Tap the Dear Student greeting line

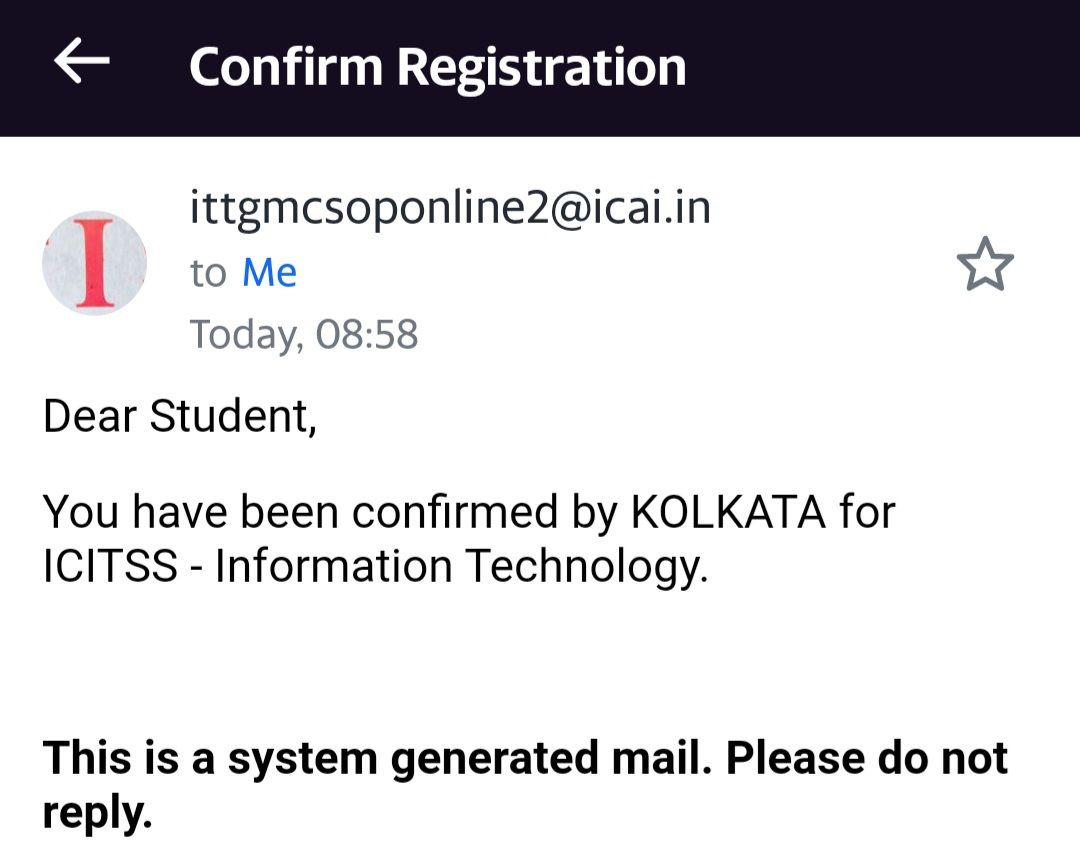[180, 416]
